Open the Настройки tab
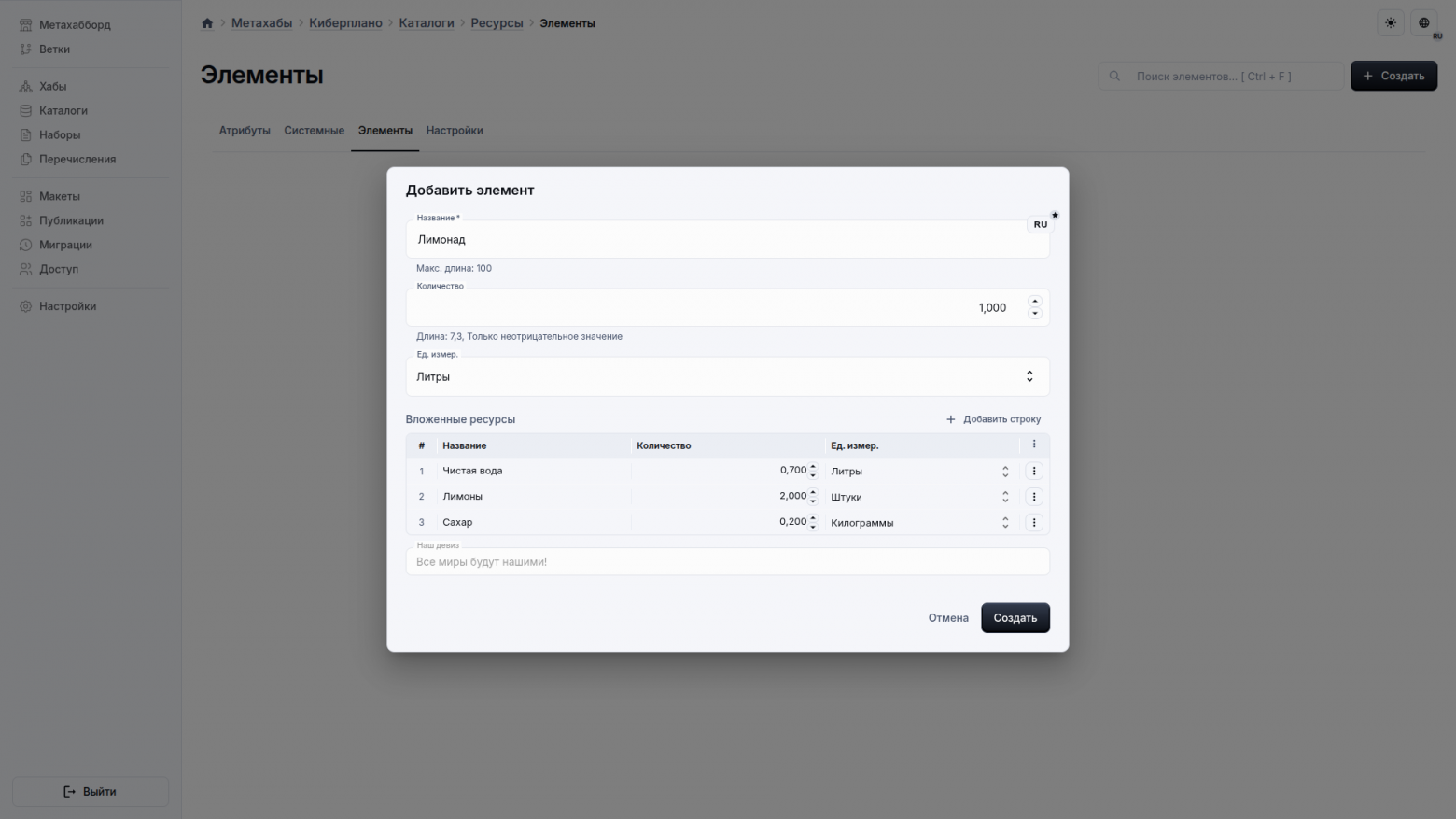 [x=455, y=131]
